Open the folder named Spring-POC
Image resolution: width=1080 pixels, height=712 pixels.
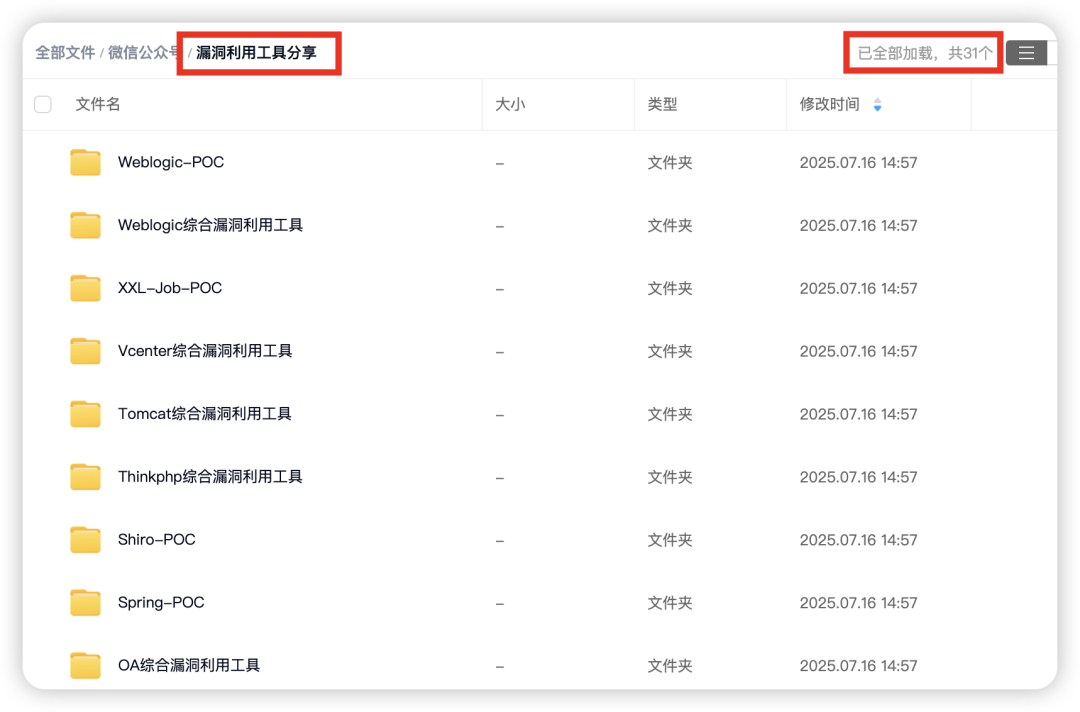coord(161,603)
